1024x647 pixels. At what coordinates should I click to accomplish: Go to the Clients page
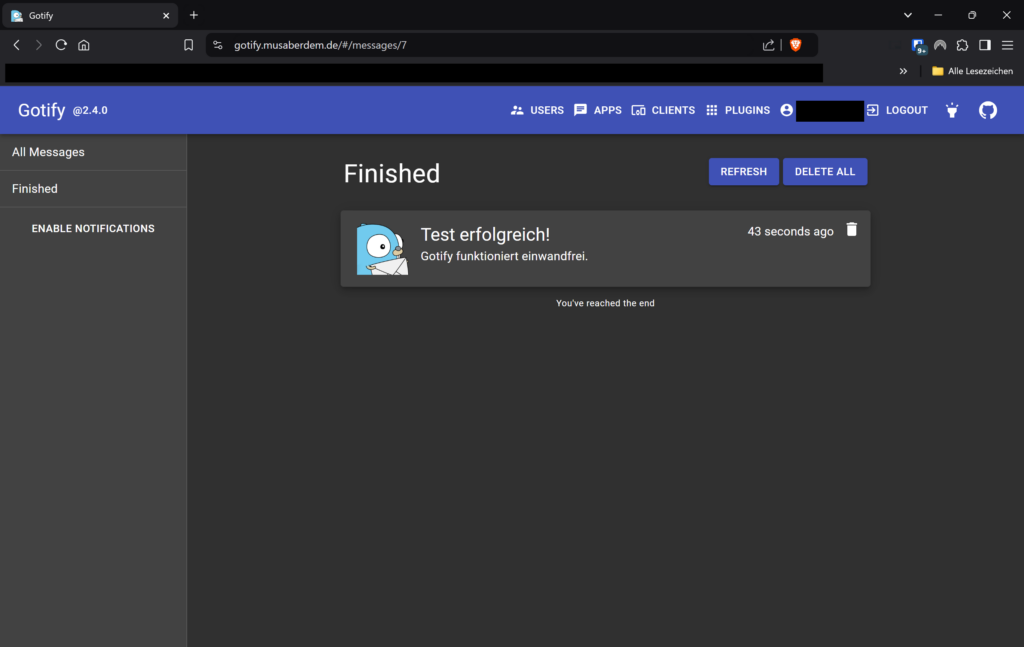pyautogui.click(x=663, y=110)
